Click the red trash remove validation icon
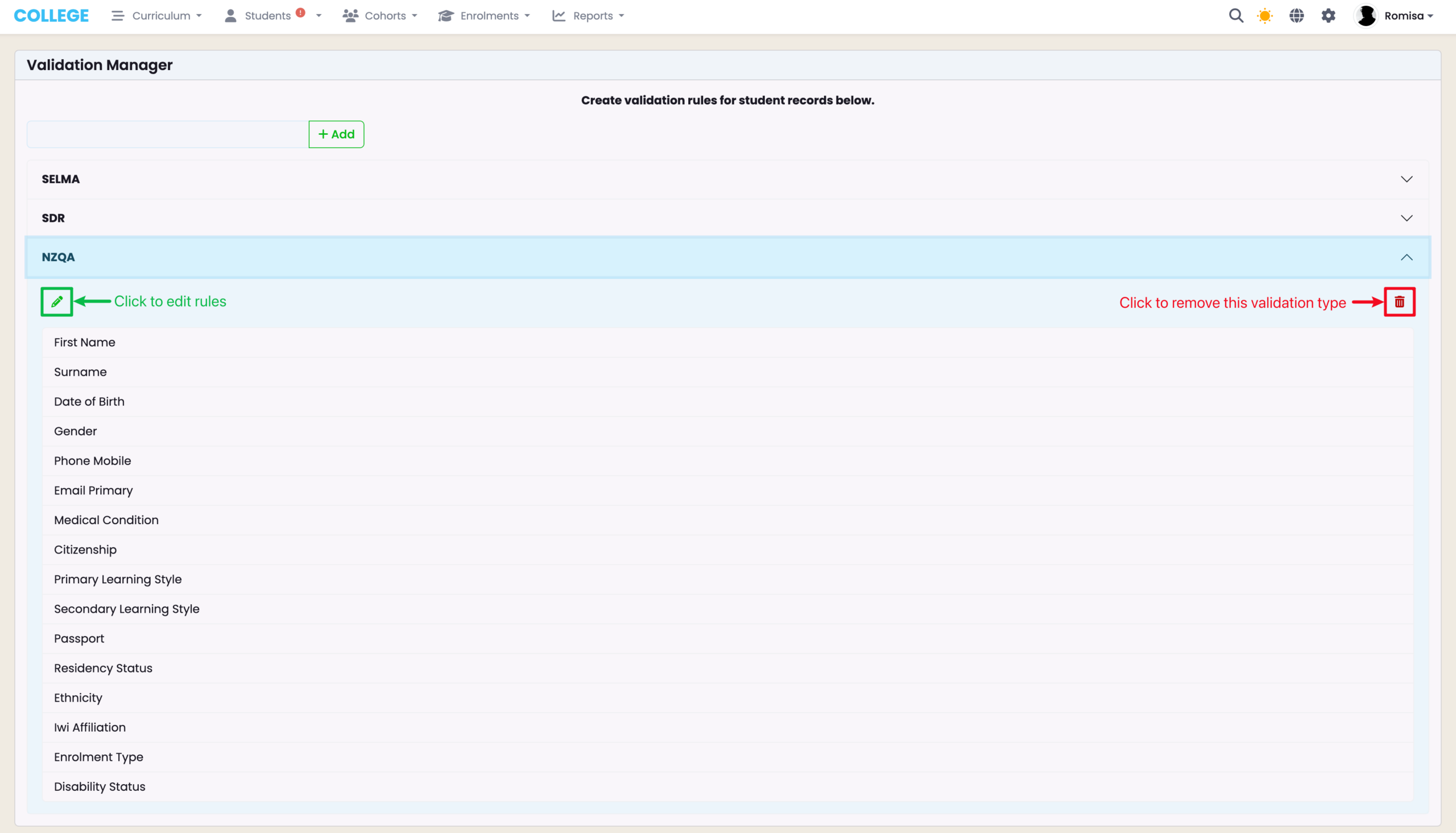1456x833 pixels. (x=1399, y=302)
